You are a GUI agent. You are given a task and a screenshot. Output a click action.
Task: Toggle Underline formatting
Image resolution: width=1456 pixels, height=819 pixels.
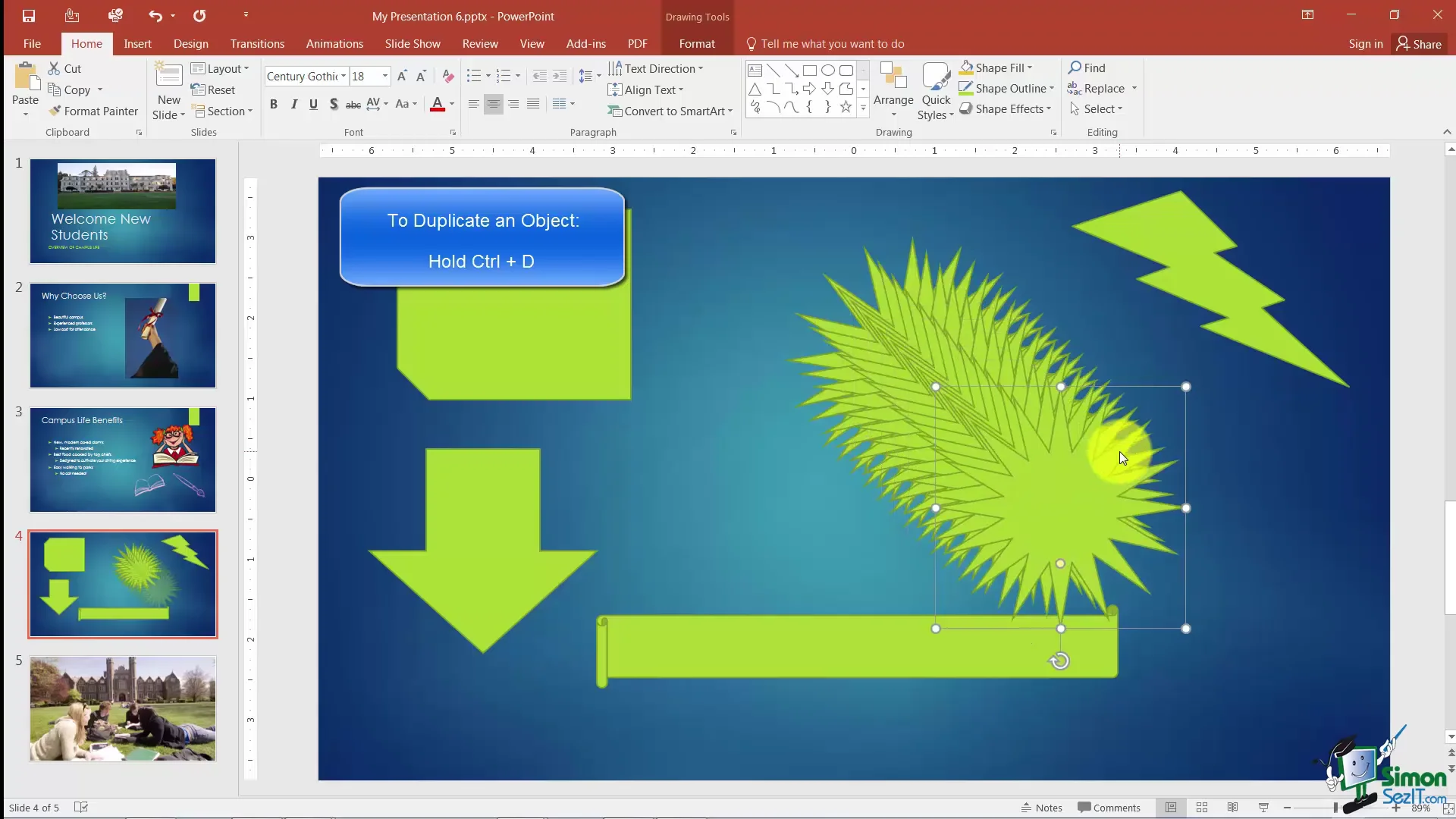tap(313, 104)
